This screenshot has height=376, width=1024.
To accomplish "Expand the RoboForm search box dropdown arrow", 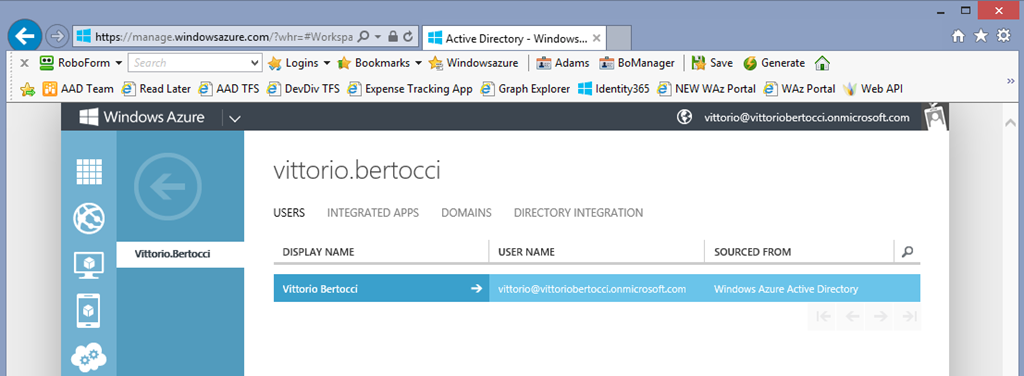I will tap(255, 63).
